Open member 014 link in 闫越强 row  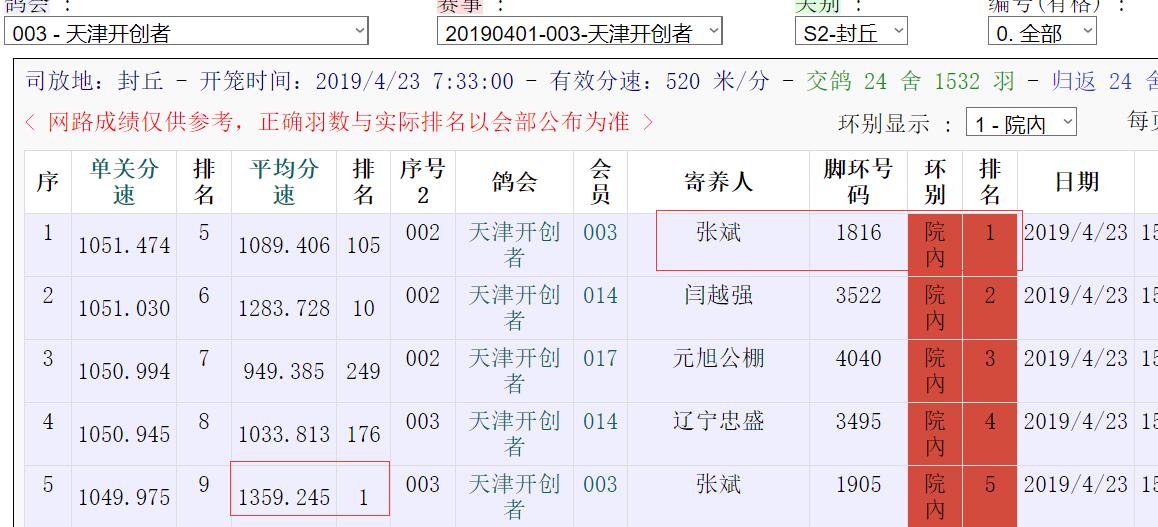[600, 296]
